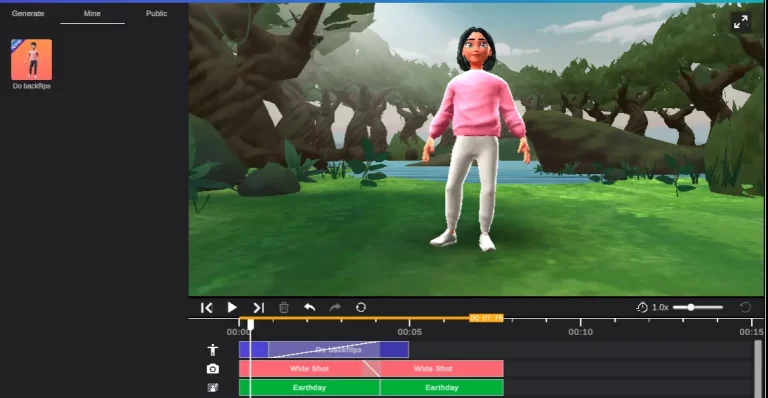Click the 00:05 timeline ruler label

pos(409,332)
